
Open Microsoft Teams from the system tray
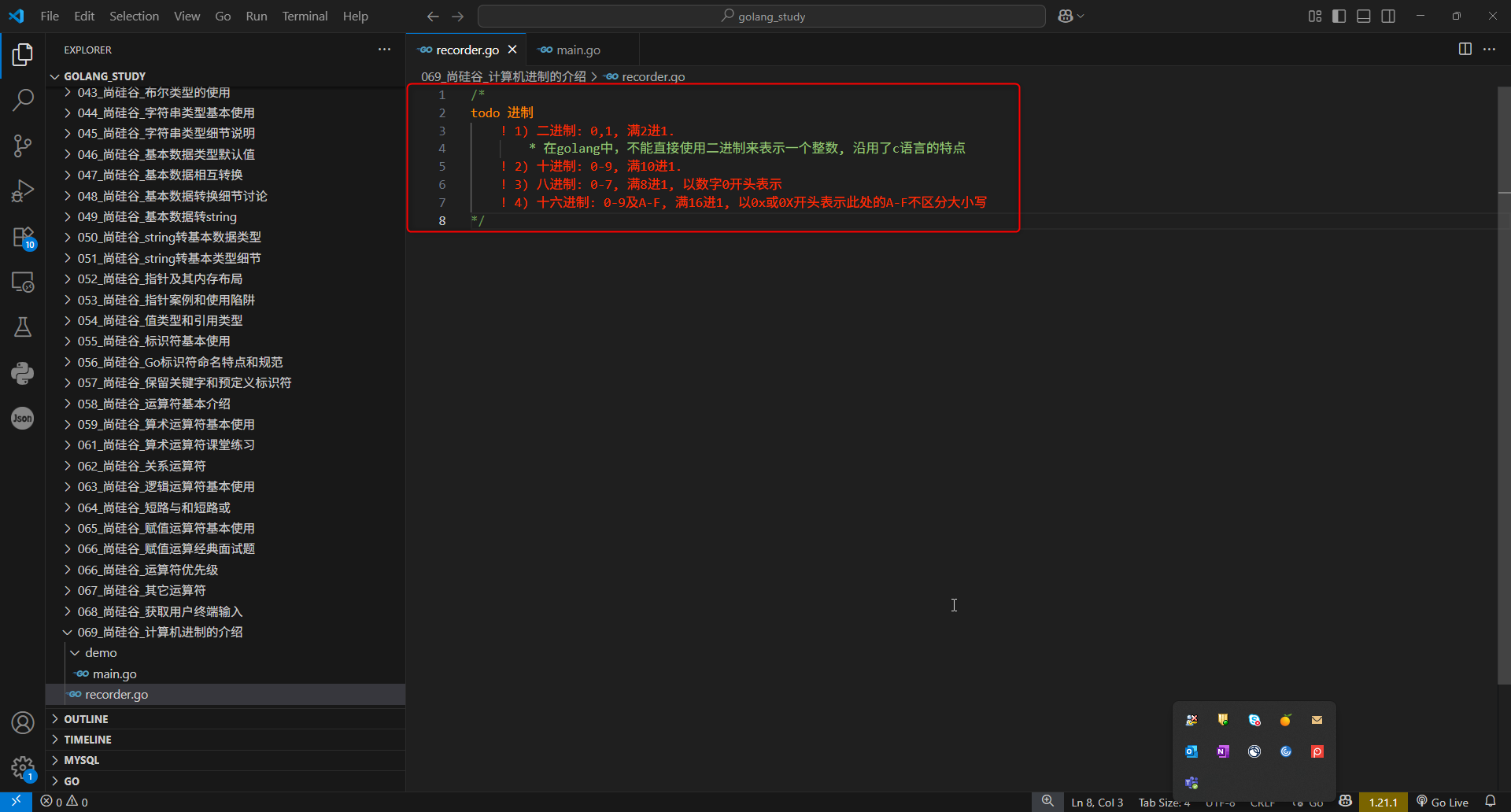(x=1191, y=783)
